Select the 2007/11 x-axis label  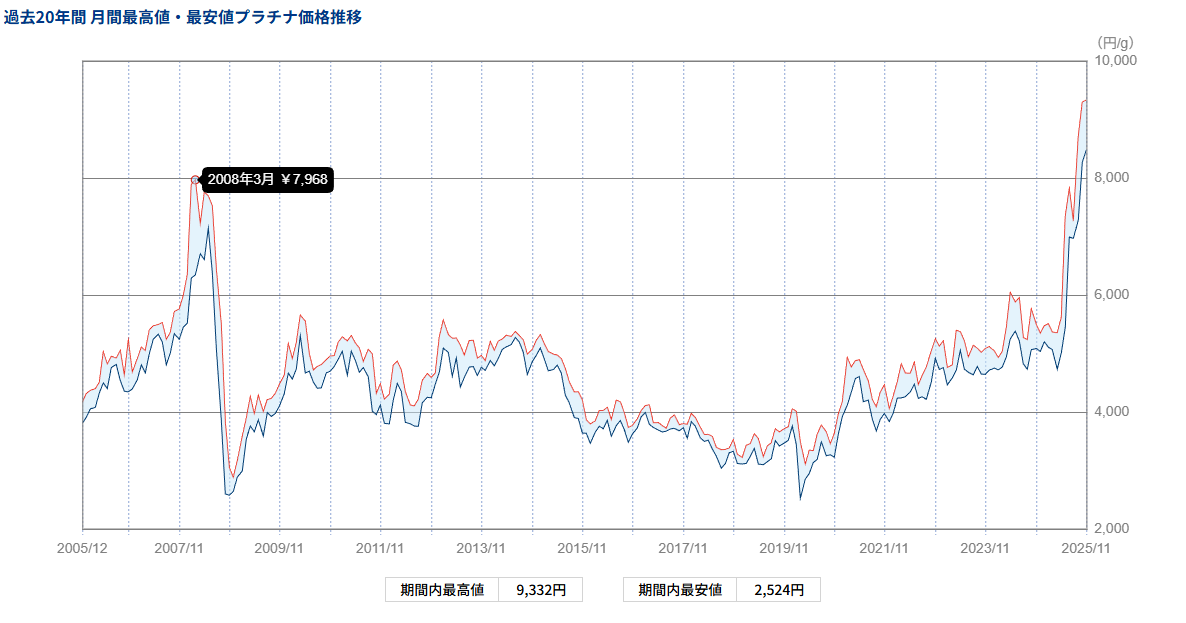coord(179,548)
